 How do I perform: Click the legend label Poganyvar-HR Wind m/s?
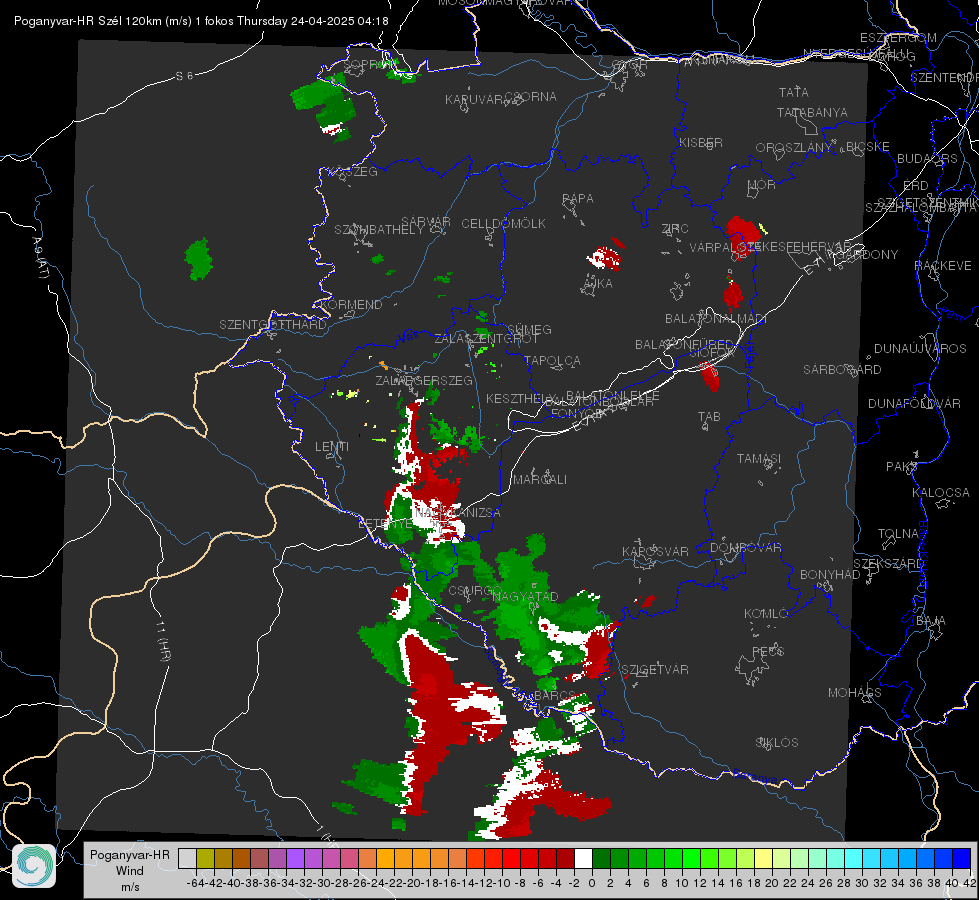[130, 871]
